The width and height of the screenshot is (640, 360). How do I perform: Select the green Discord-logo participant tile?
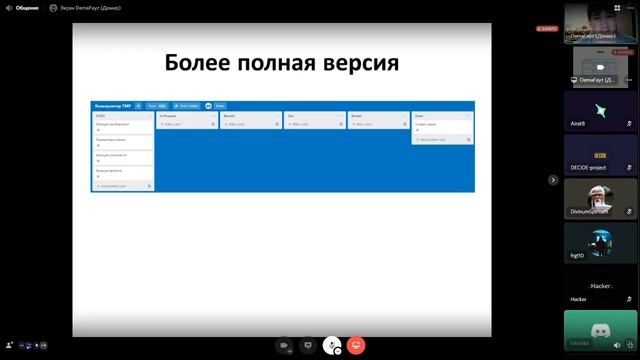[x=600, y=331]
